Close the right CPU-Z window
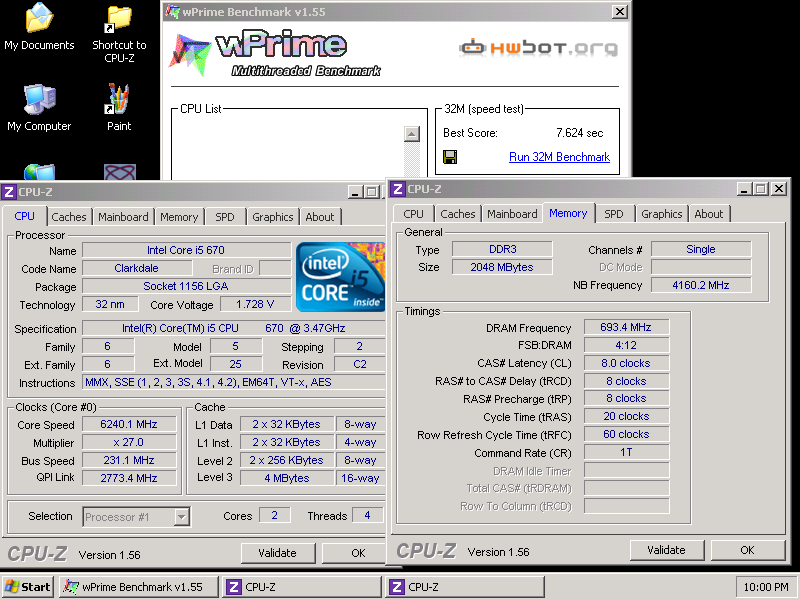This screenshot has height=600, width=800. pos(779,189)
